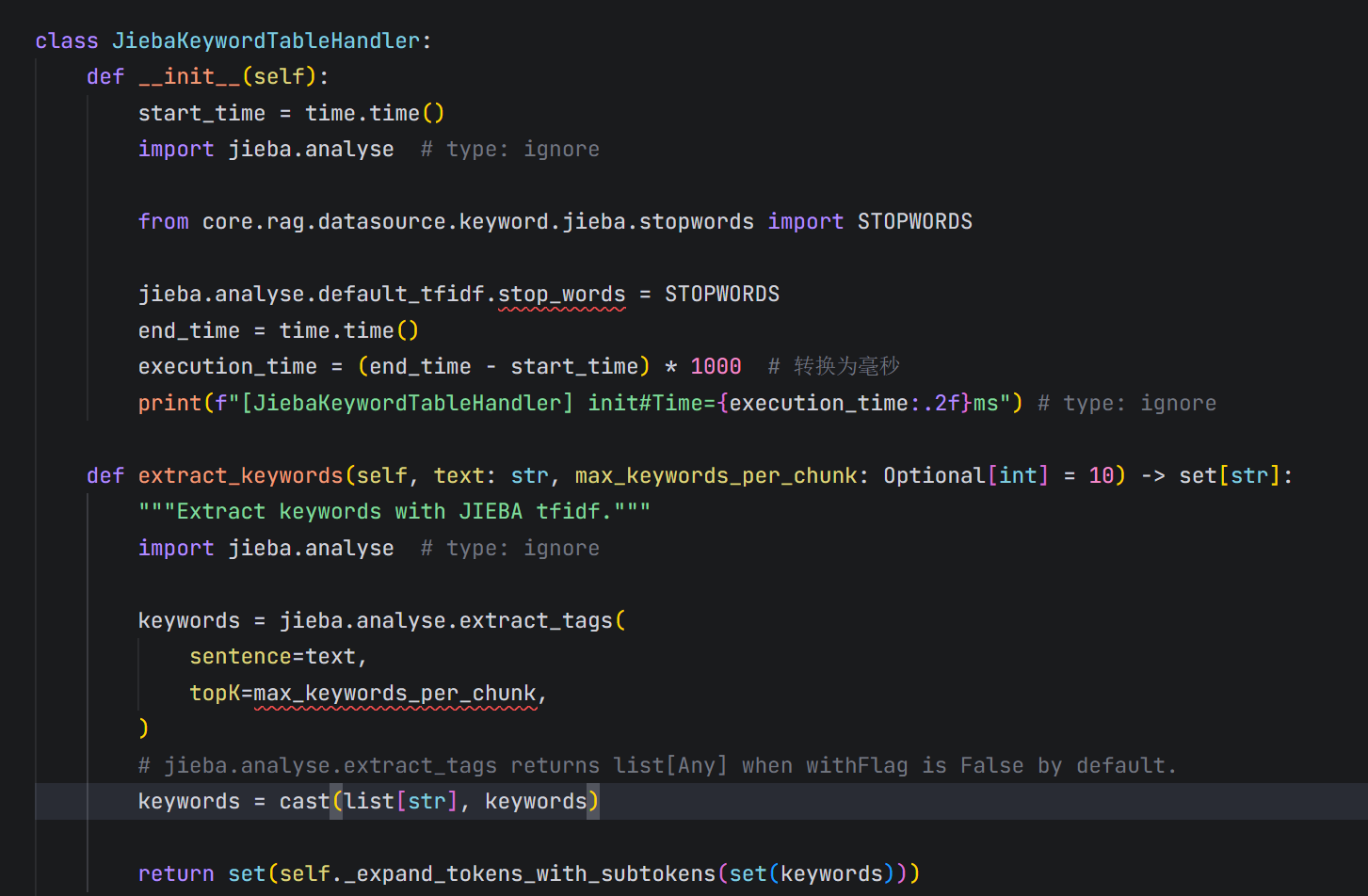Click start_time in the first assignment line

coord(201,113)
